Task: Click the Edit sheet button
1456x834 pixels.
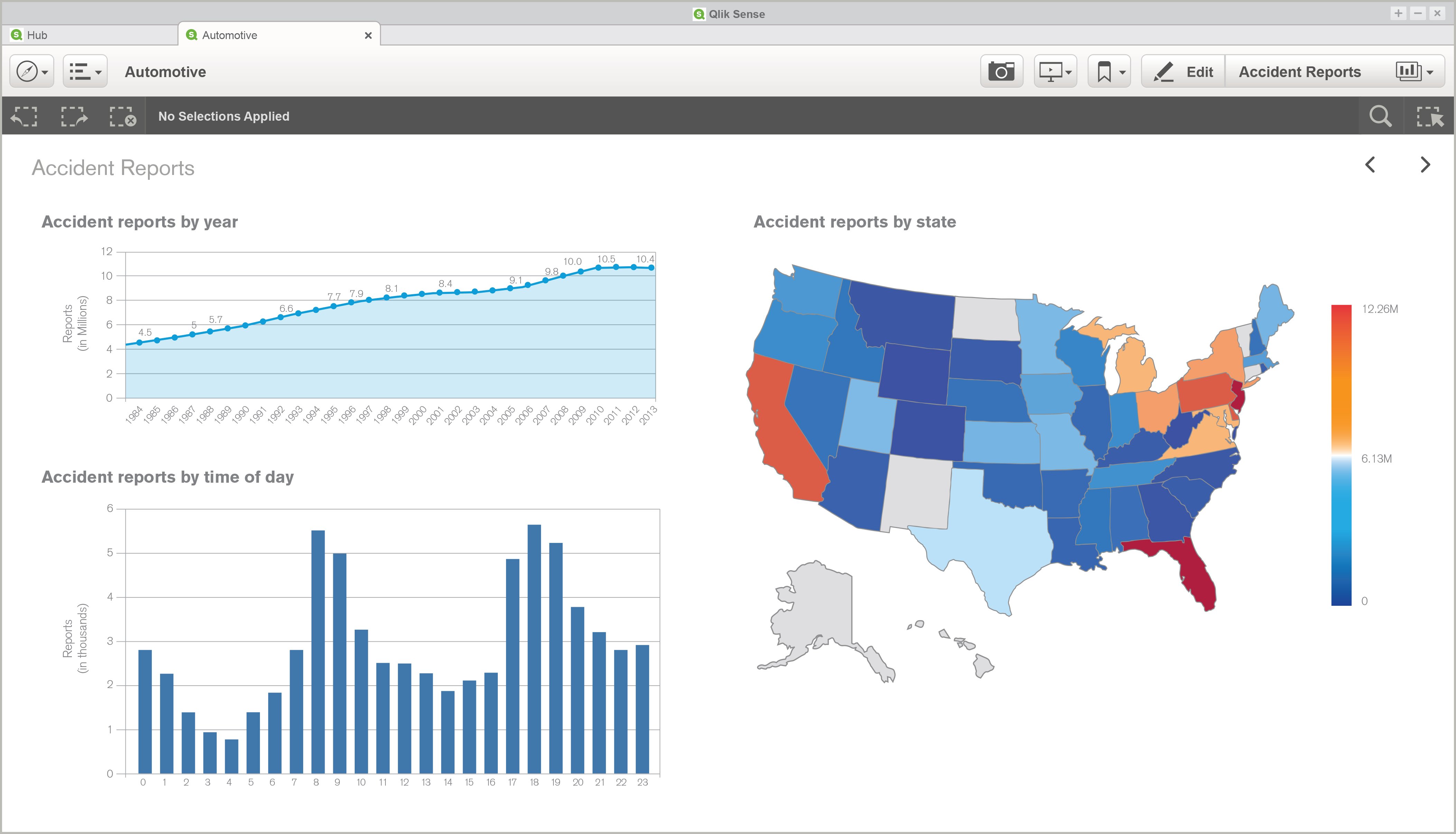Action: [x=1183, y=72]
